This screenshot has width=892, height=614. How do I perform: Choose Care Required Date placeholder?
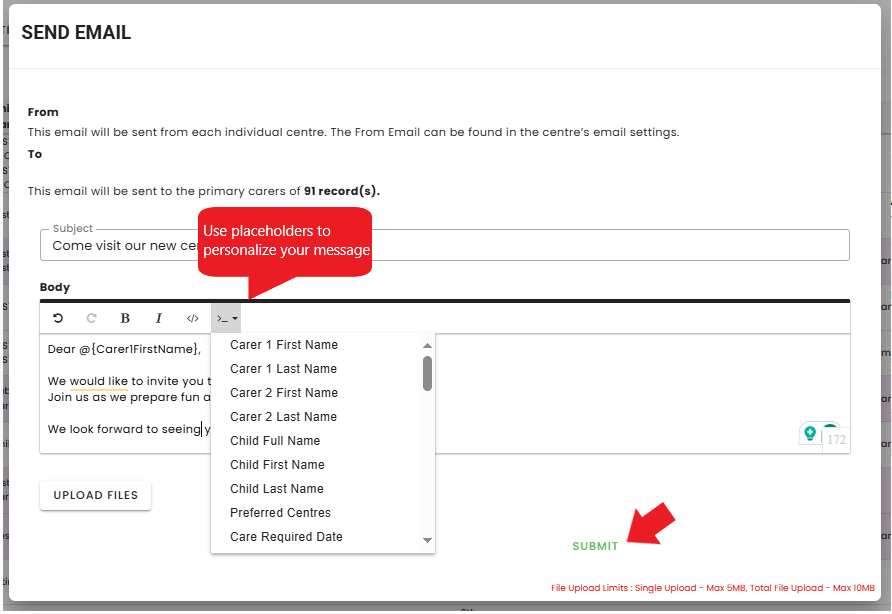pyautogui.click(x=286, y=536)
